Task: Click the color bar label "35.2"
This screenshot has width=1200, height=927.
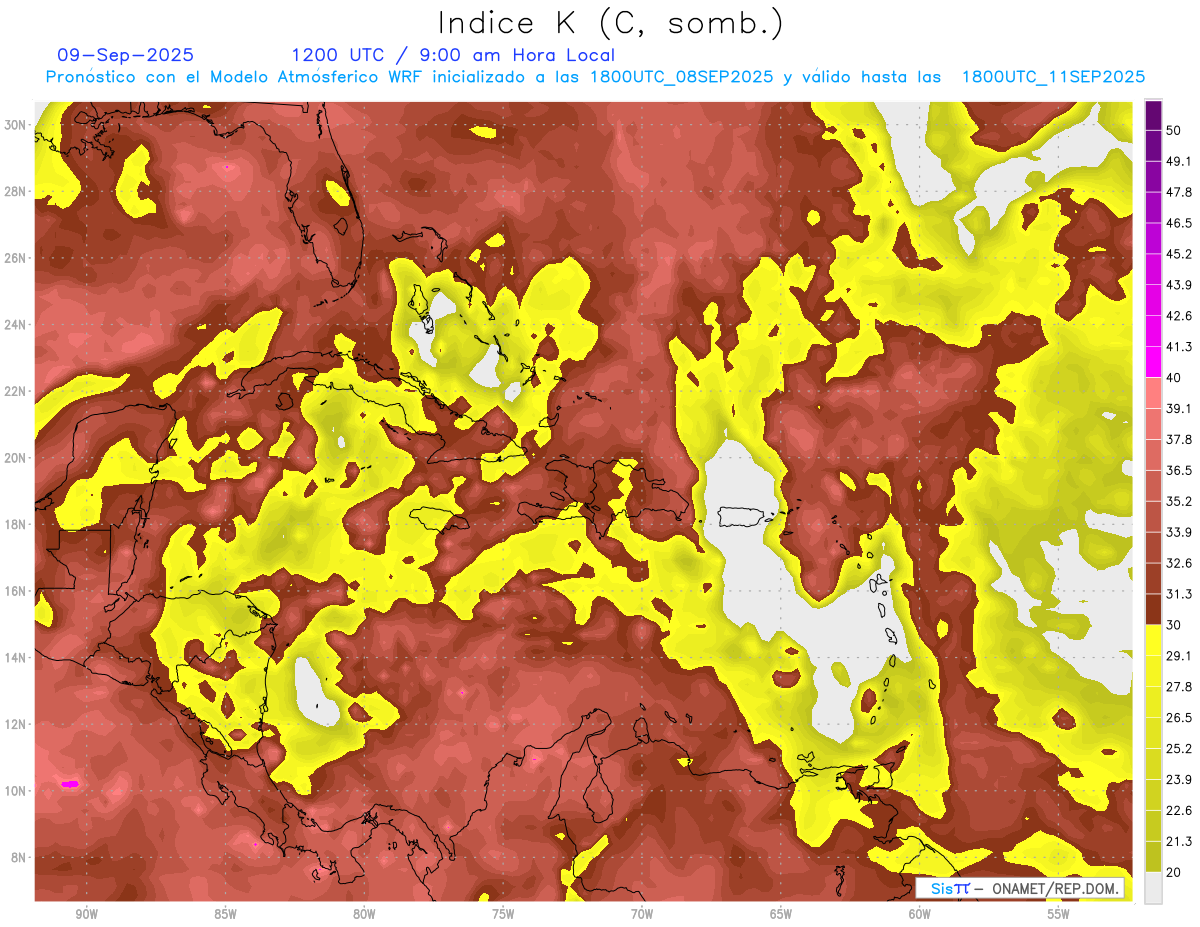Action: (1179, 501)
